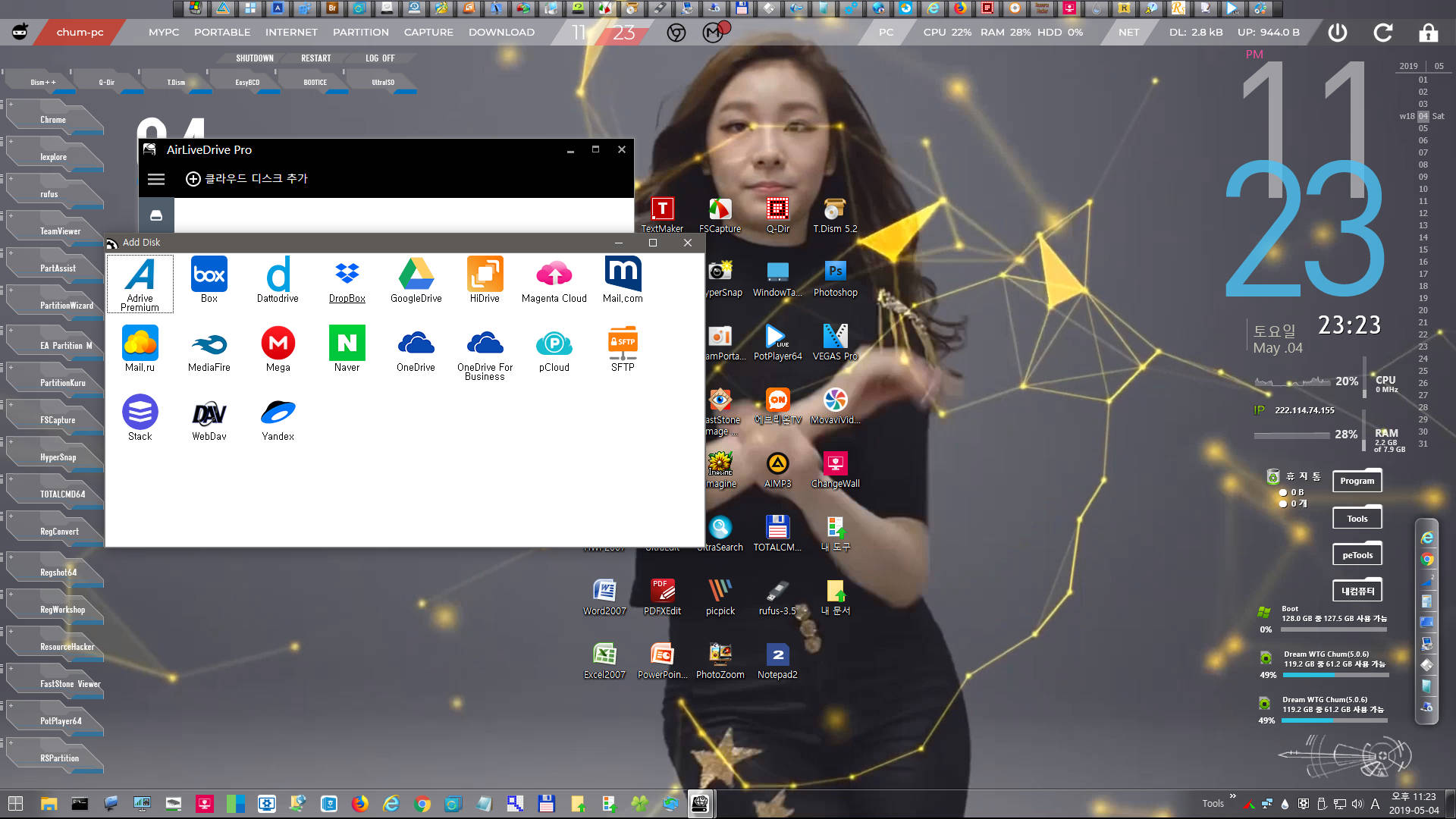Open PARTITION menu in top bar

tap(361, 33)
